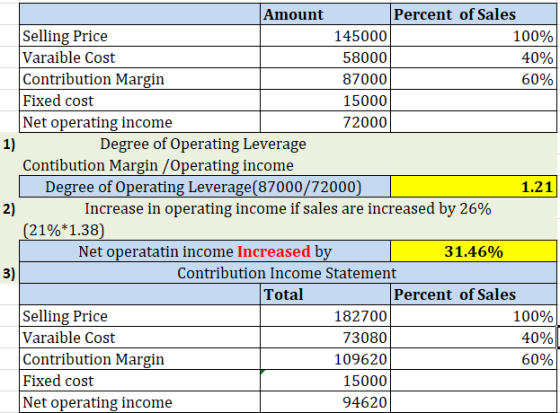Click 'Contibution Margin /Operating income' formula text

158,165
